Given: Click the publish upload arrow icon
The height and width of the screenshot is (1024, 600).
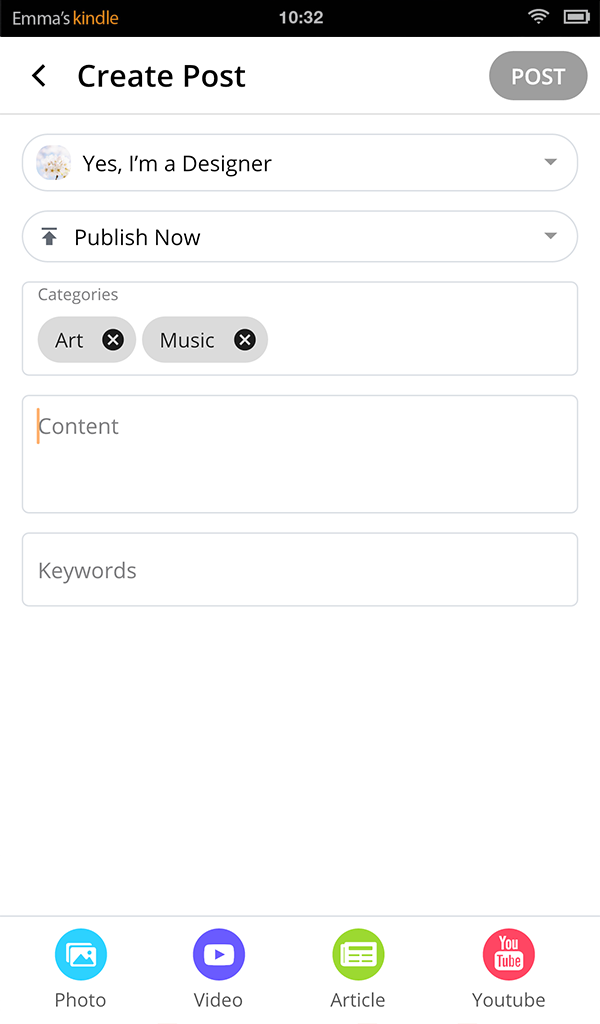Looking at the screenshot, I should pos(49,236).
